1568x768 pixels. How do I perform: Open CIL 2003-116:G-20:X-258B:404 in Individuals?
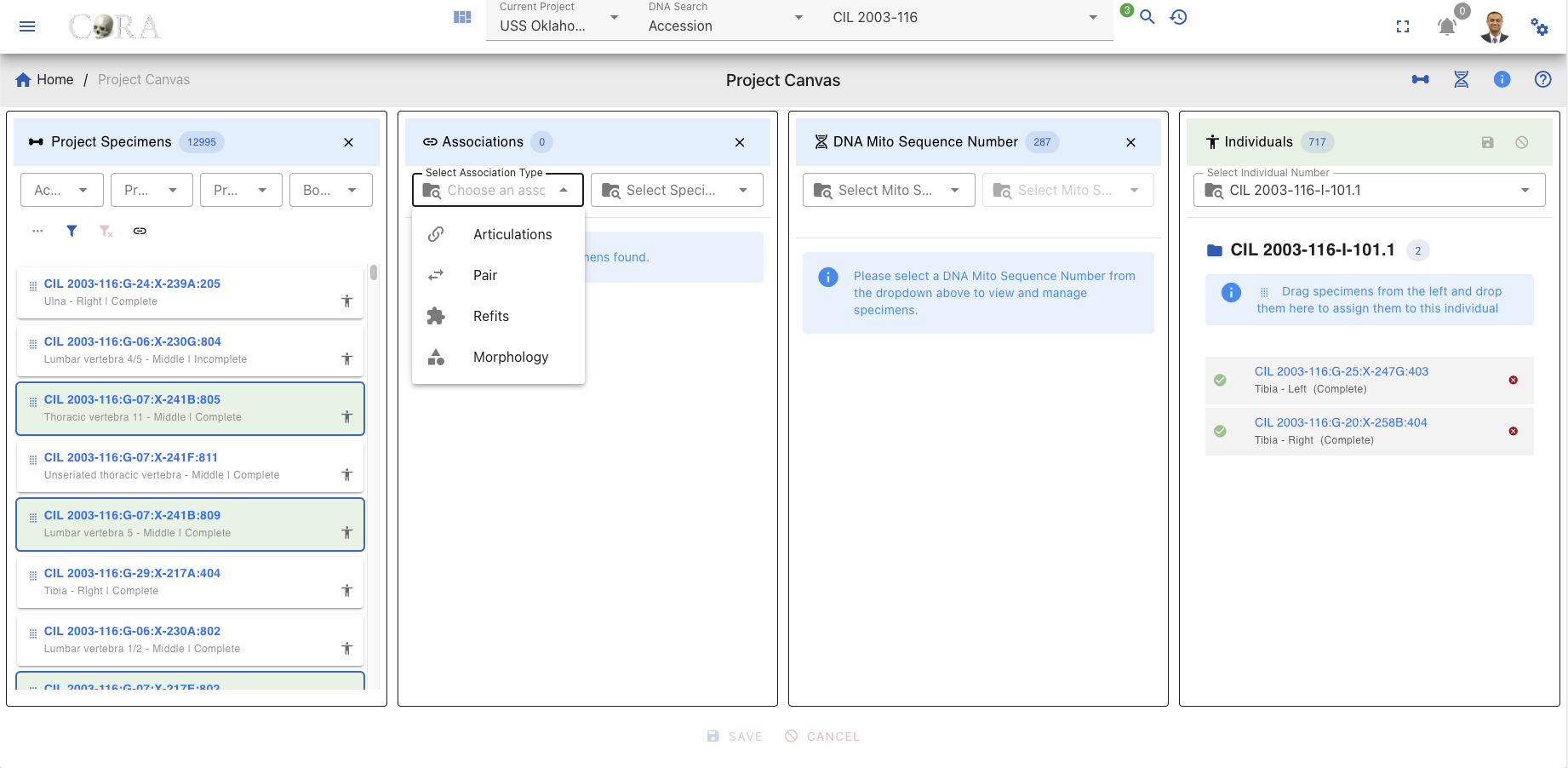(1341, 422)
